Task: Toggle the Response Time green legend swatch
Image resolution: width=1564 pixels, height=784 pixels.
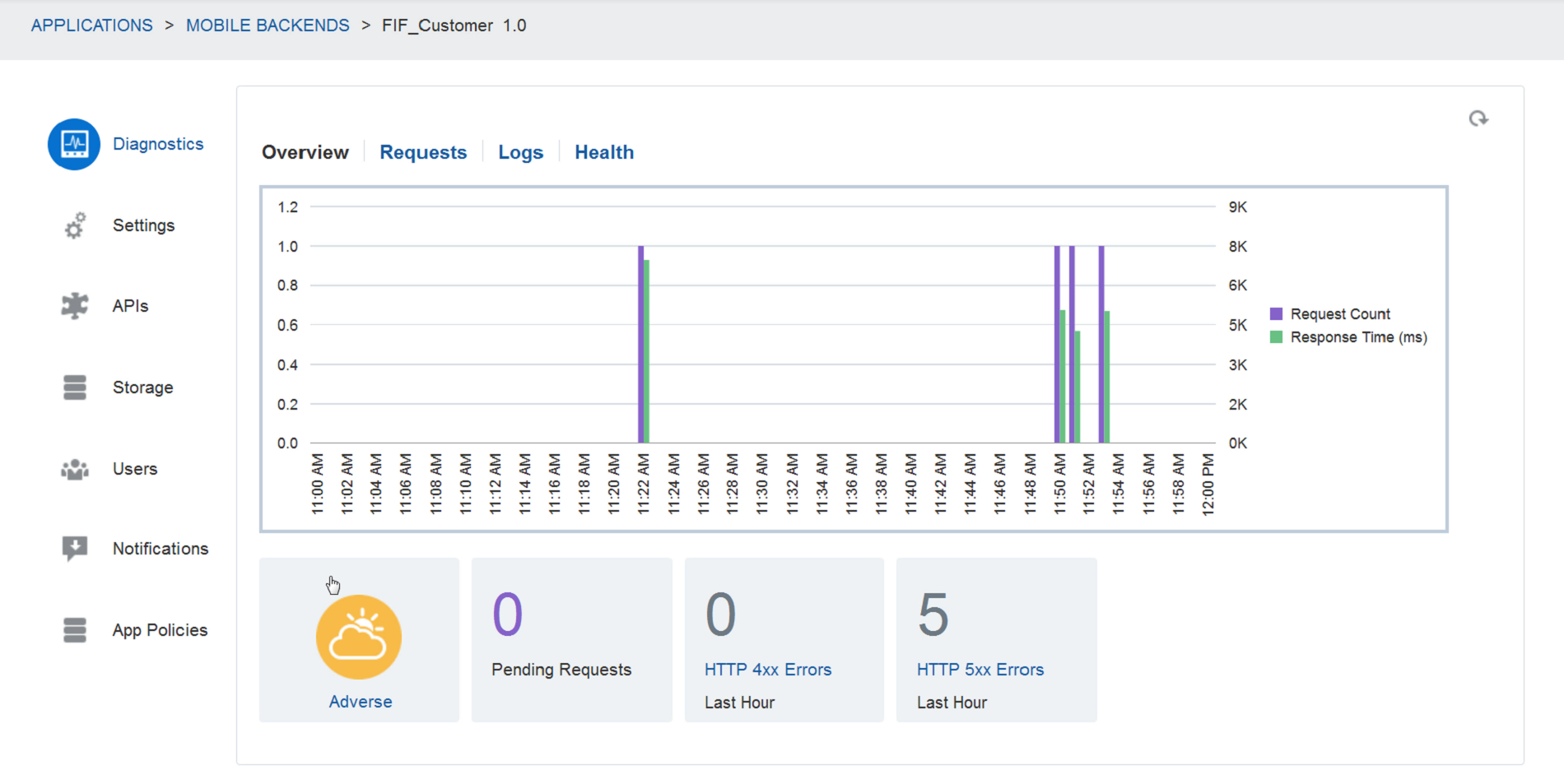Action: [1276, 337]
